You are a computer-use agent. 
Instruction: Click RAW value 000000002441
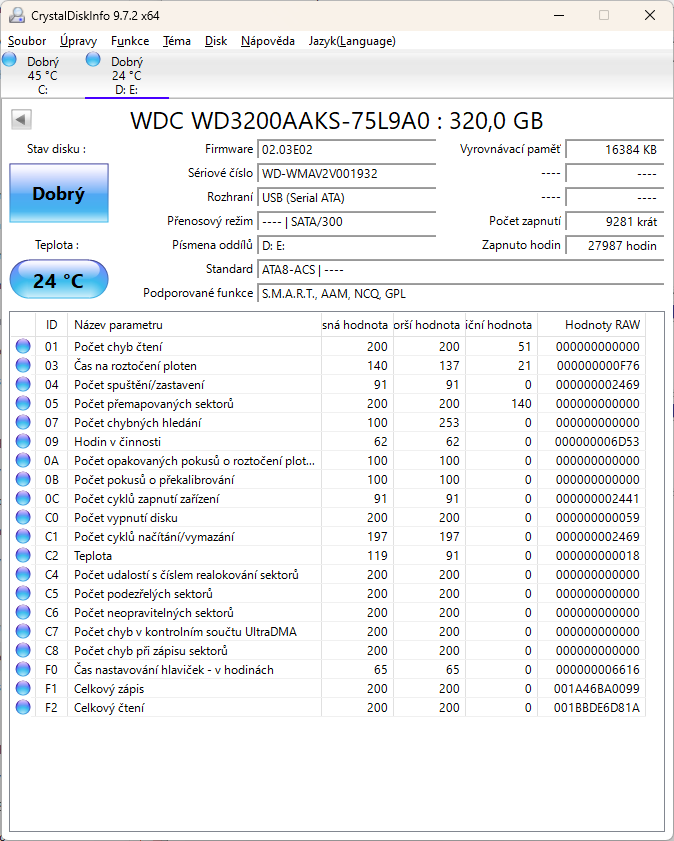click(x=597, y=499)
